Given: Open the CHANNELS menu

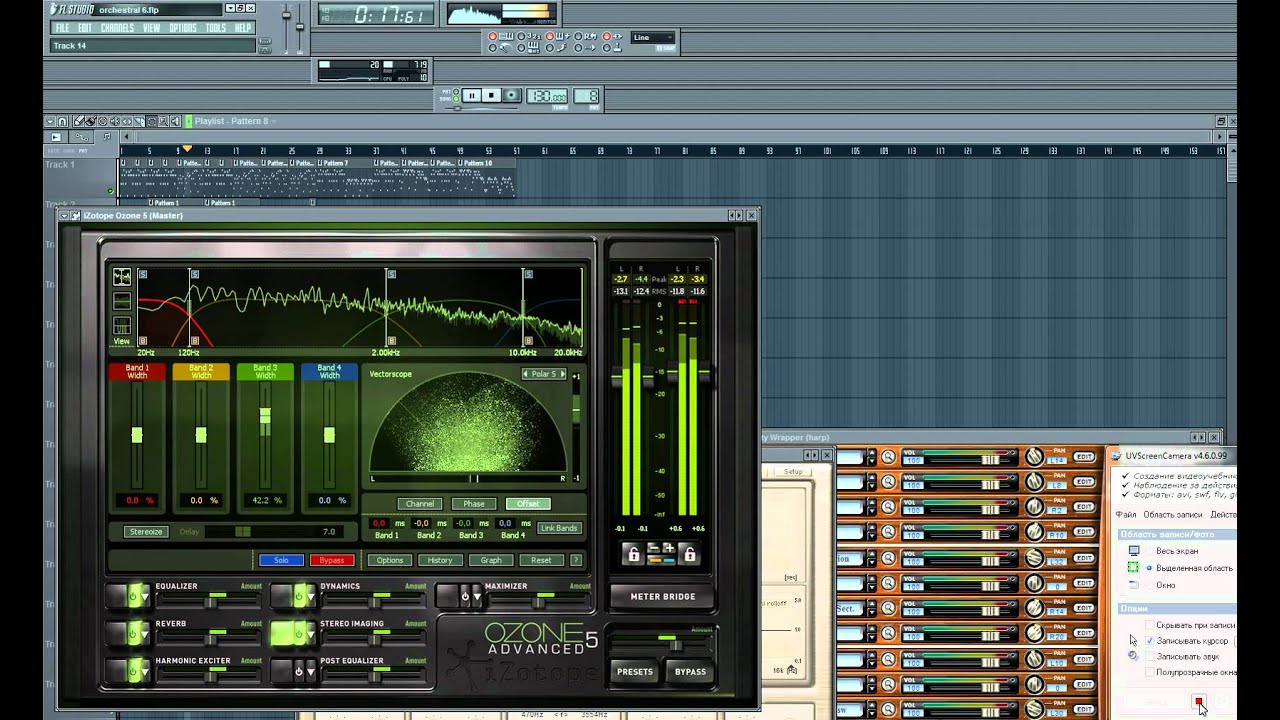Looking at the screenshot, I should [117, 28].
